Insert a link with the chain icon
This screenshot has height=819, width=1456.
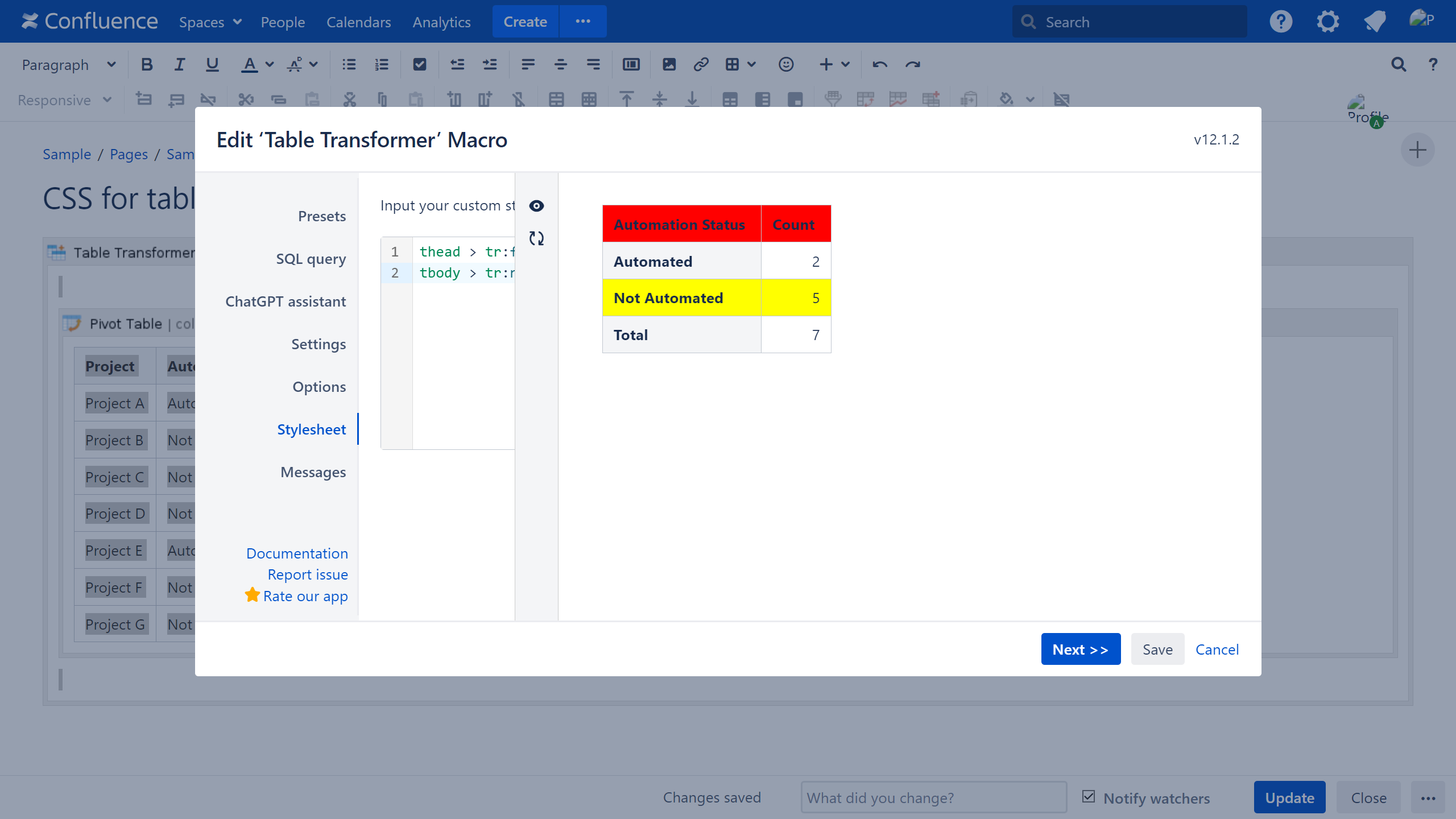[701, 65]
